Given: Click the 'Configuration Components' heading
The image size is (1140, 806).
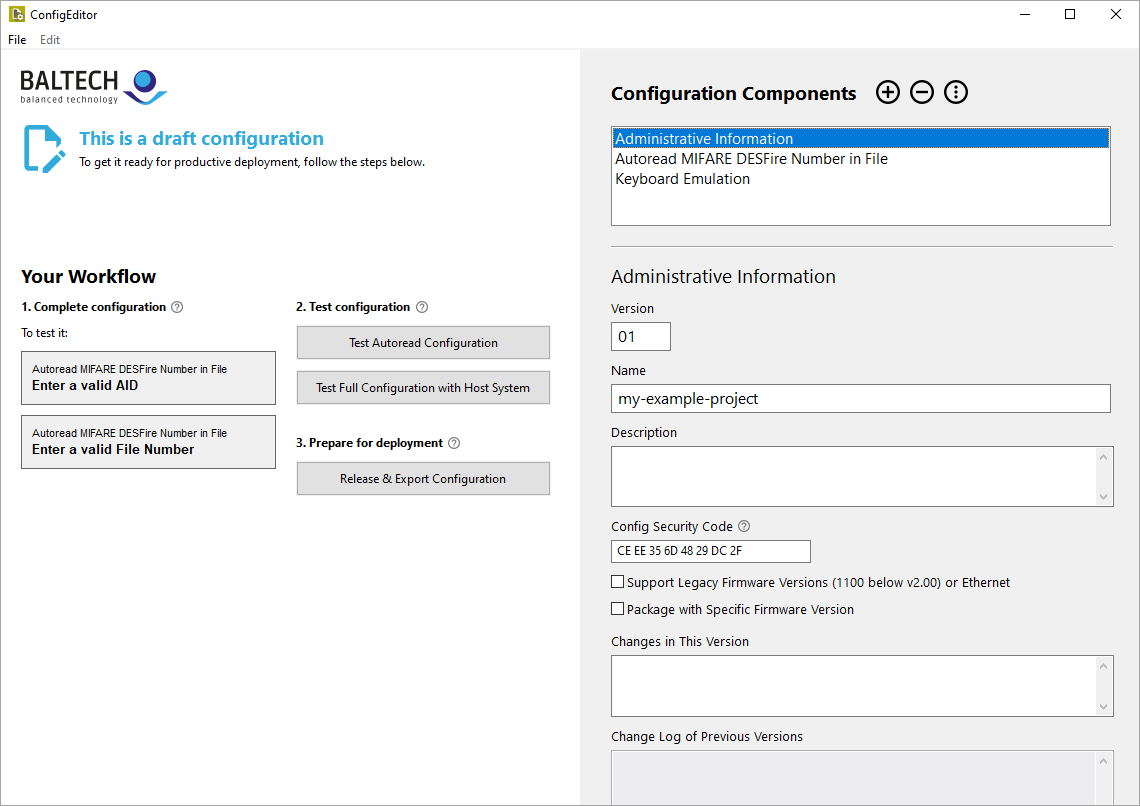Looking at the screenshot, I should 734,93.
